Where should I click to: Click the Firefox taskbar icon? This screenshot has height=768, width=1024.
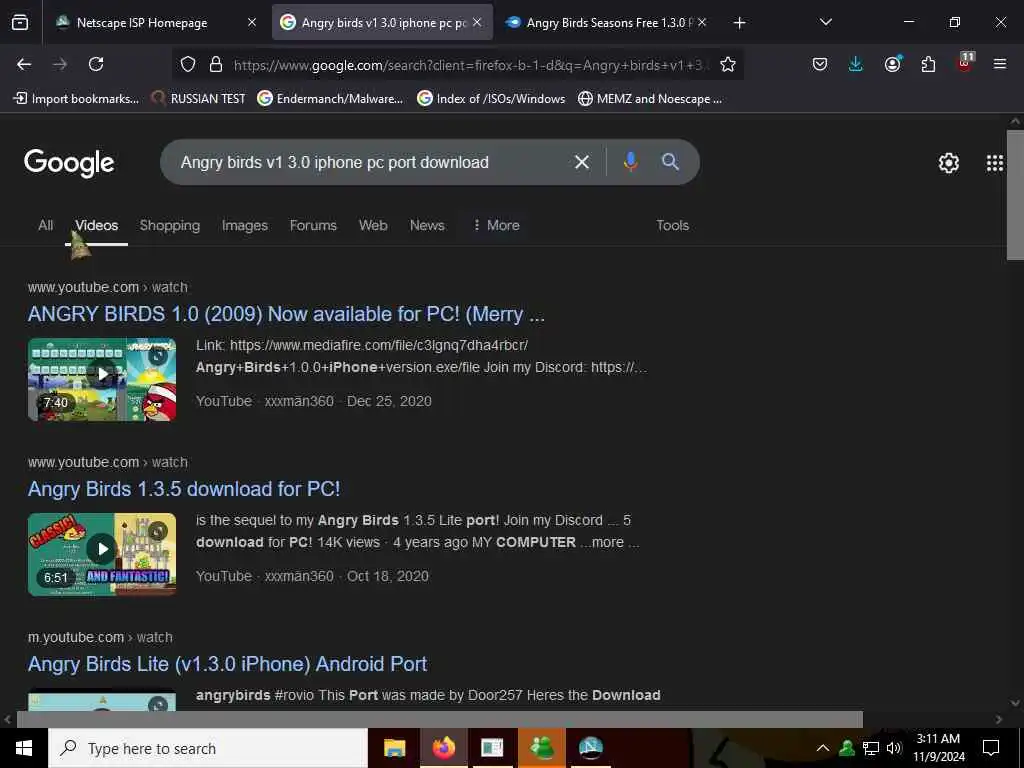(443, 748)
